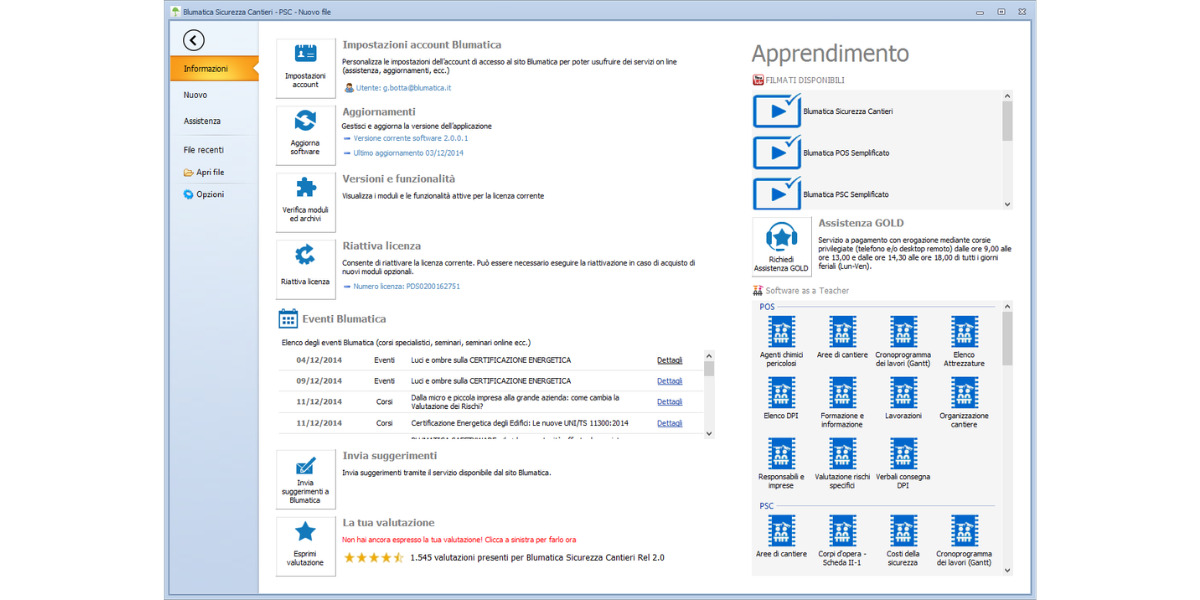Click Dettagli link for 04/12/2014 event
This screenshot has width=1200, height=600.
coord(669,360)
